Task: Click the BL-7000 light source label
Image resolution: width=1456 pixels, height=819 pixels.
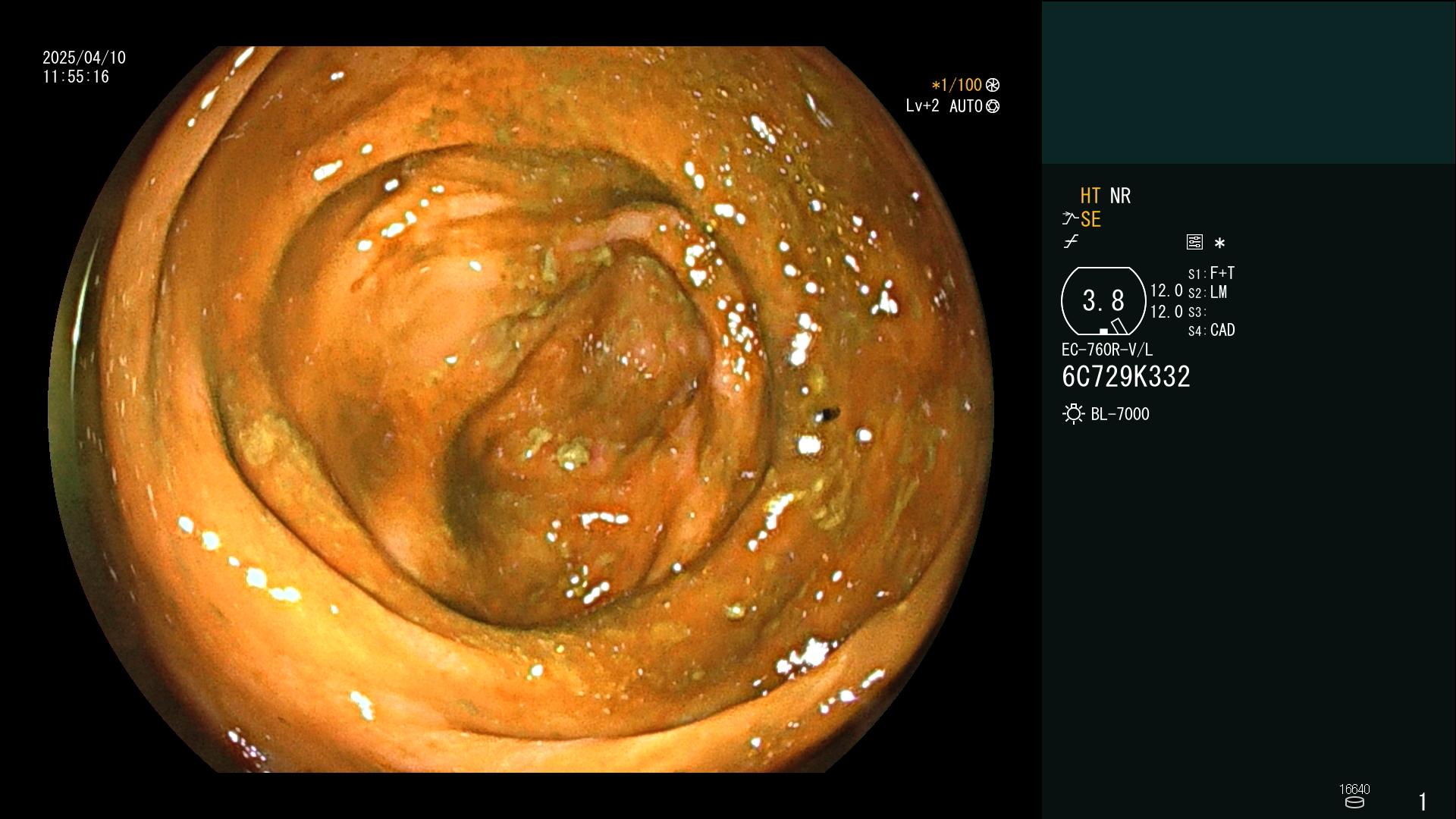Action: click(1120, 414)
